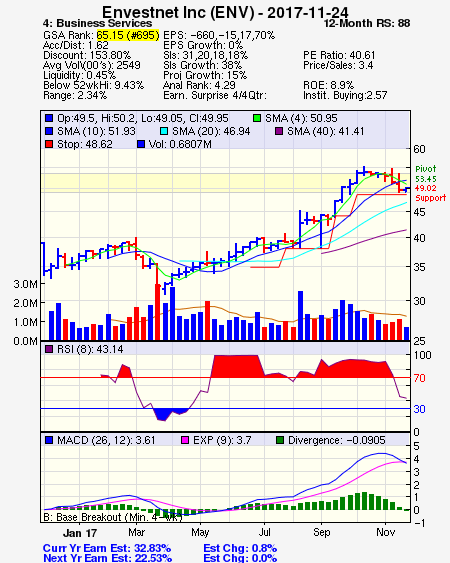Click the EPS: -660,-15,17,70% text
The width and height of the screenshot is (450, 563).
tap(219, 35)
